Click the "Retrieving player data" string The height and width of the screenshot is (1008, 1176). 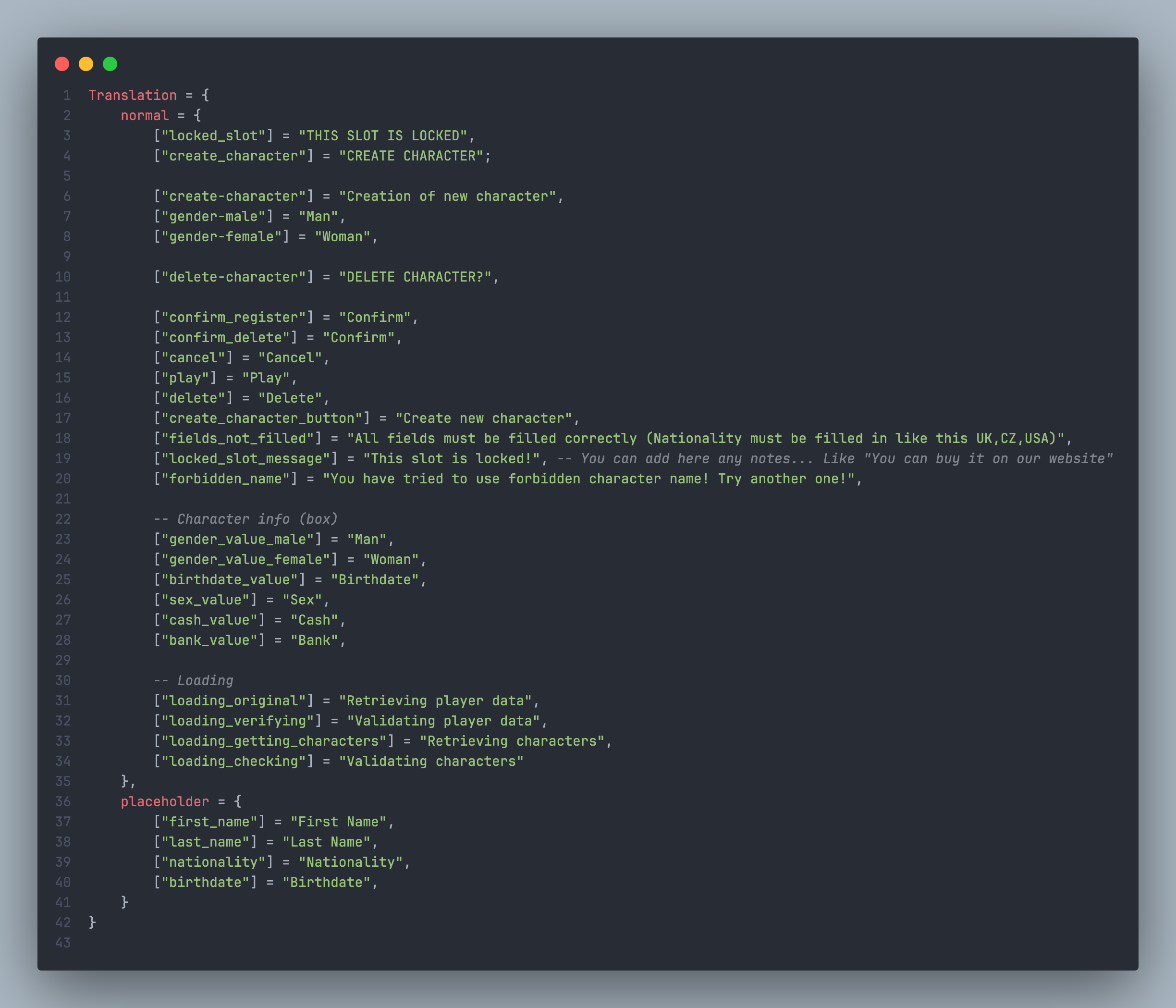click(435, 701)
